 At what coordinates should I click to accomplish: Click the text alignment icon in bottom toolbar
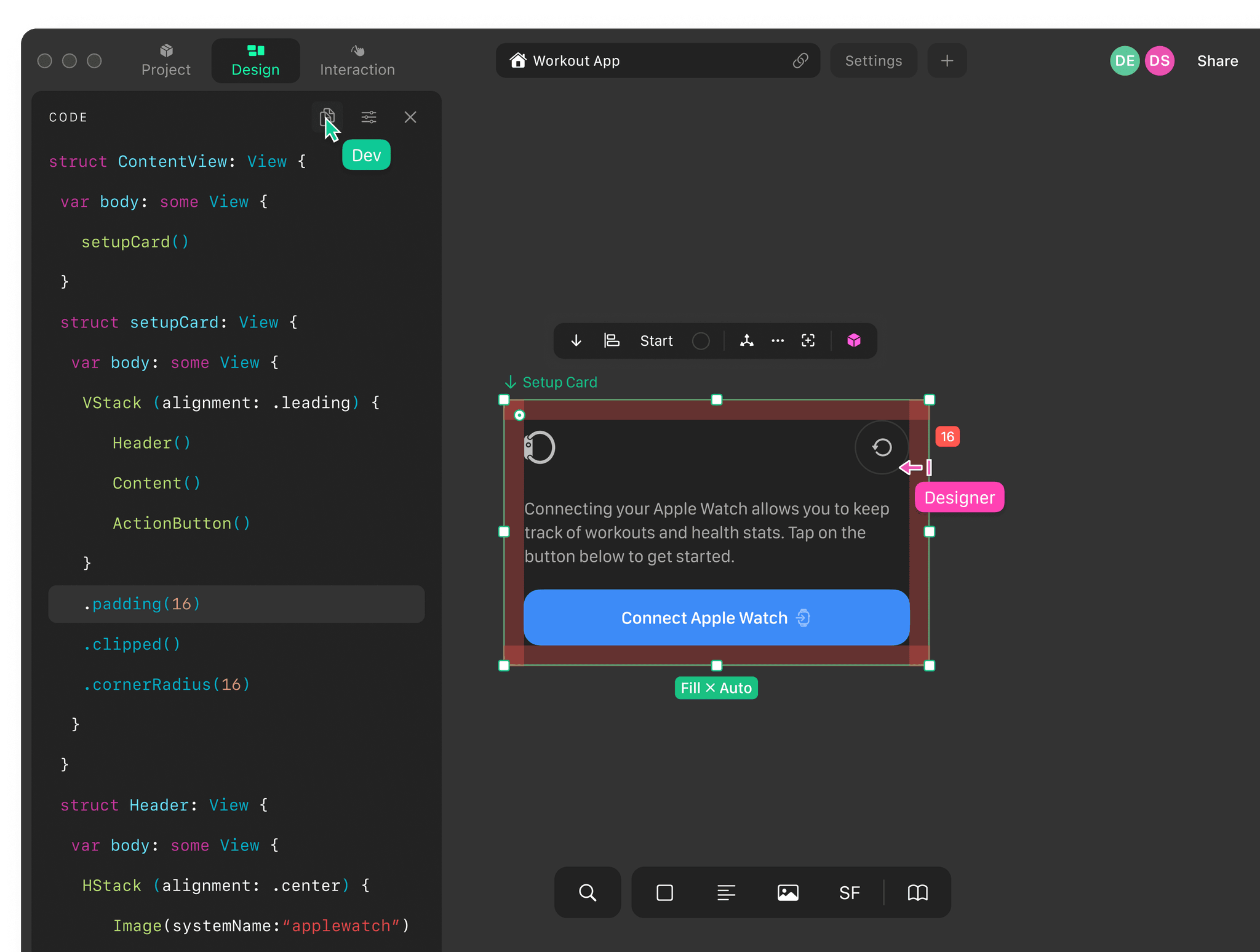[726, 892]
